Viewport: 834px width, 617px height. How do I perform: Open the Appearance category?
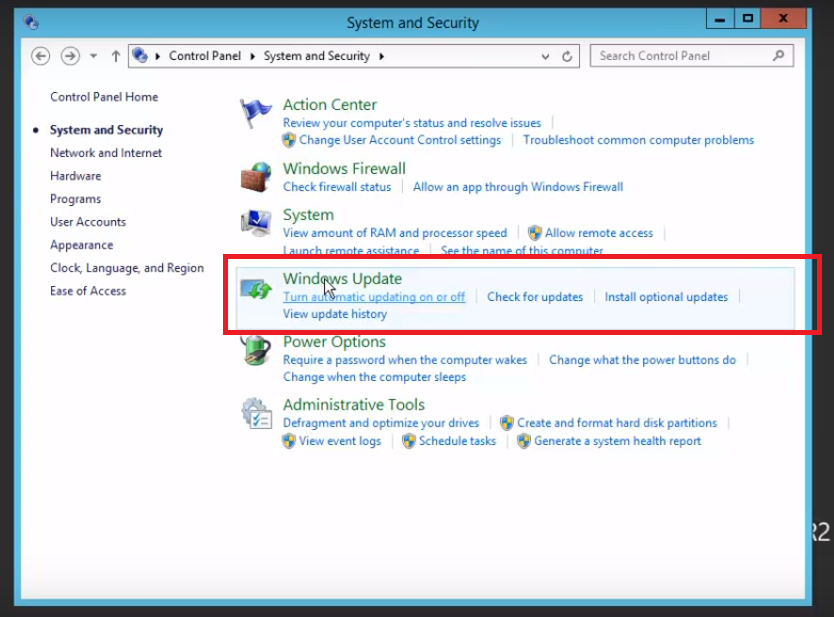coord(81,245)
